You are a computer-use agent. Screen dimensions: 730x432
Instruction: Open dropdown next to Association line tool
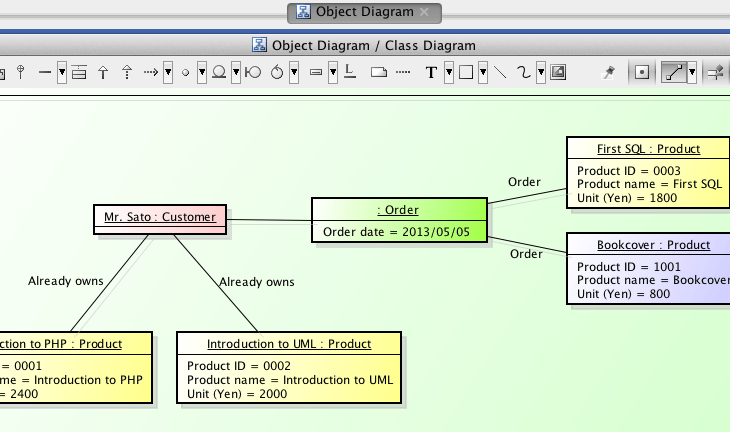pos(61,72)
